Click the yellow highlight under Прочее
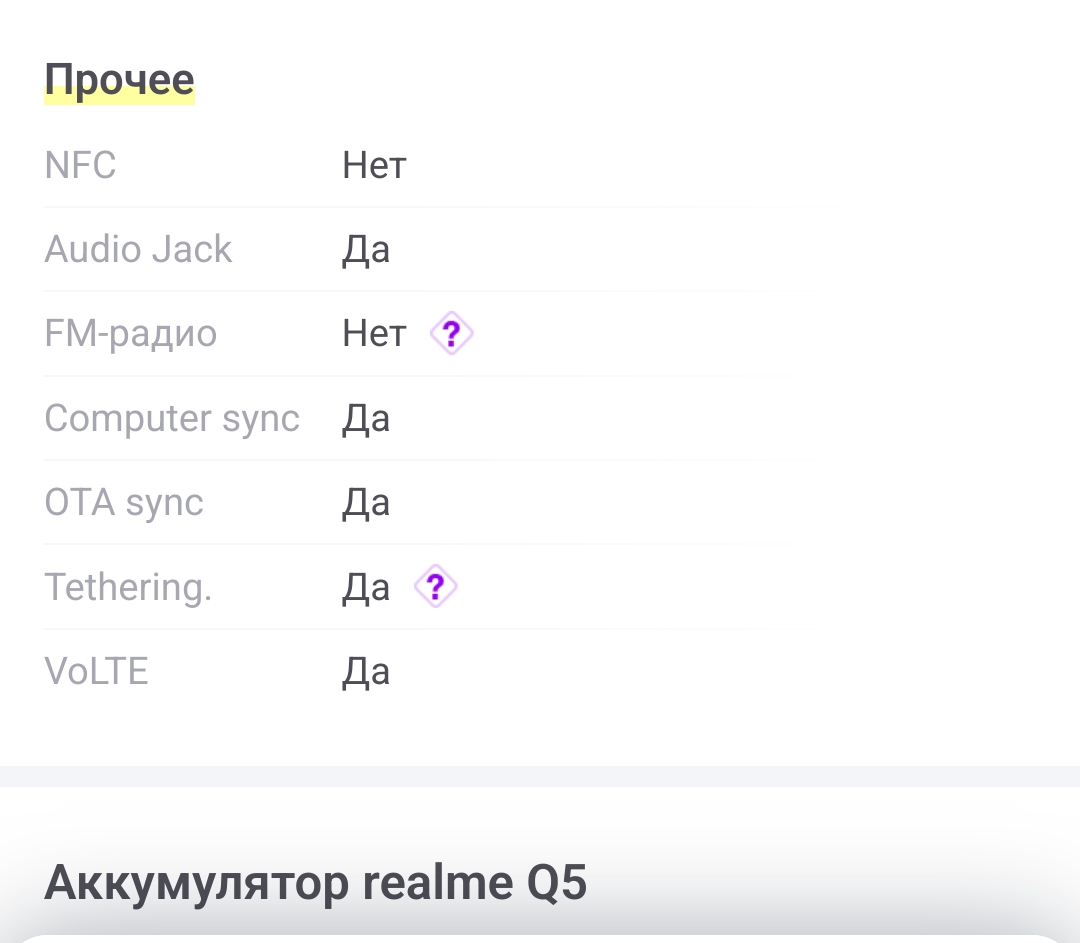1080x943 pixels. 119,98
